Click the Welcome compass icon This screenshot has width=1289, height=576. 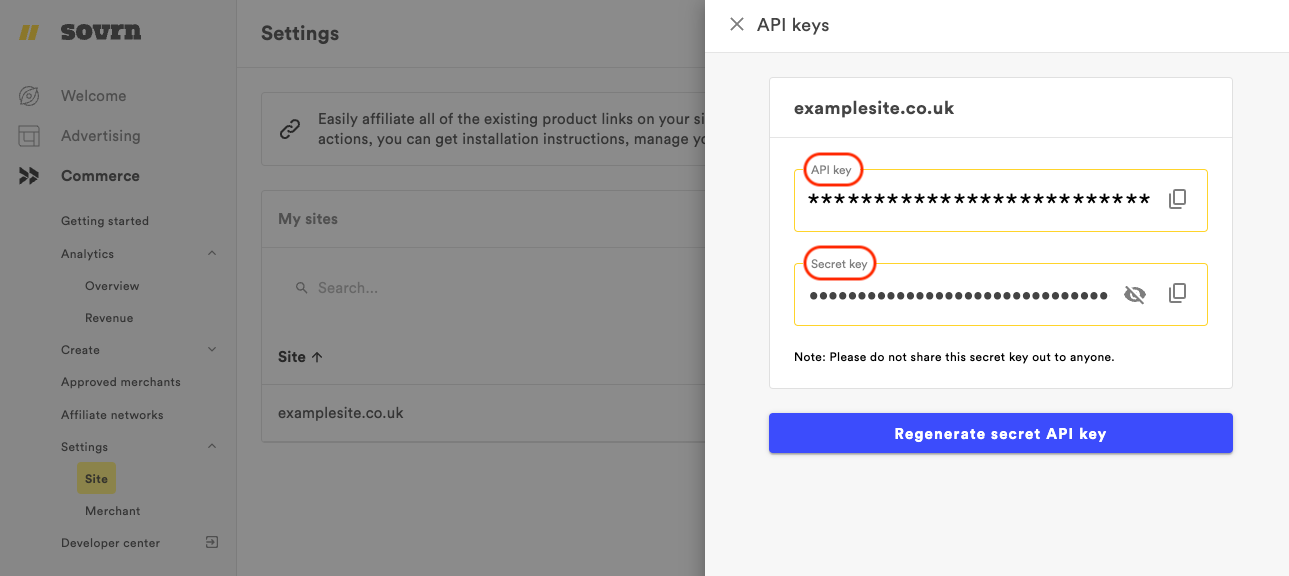click(x=29, y=96)
